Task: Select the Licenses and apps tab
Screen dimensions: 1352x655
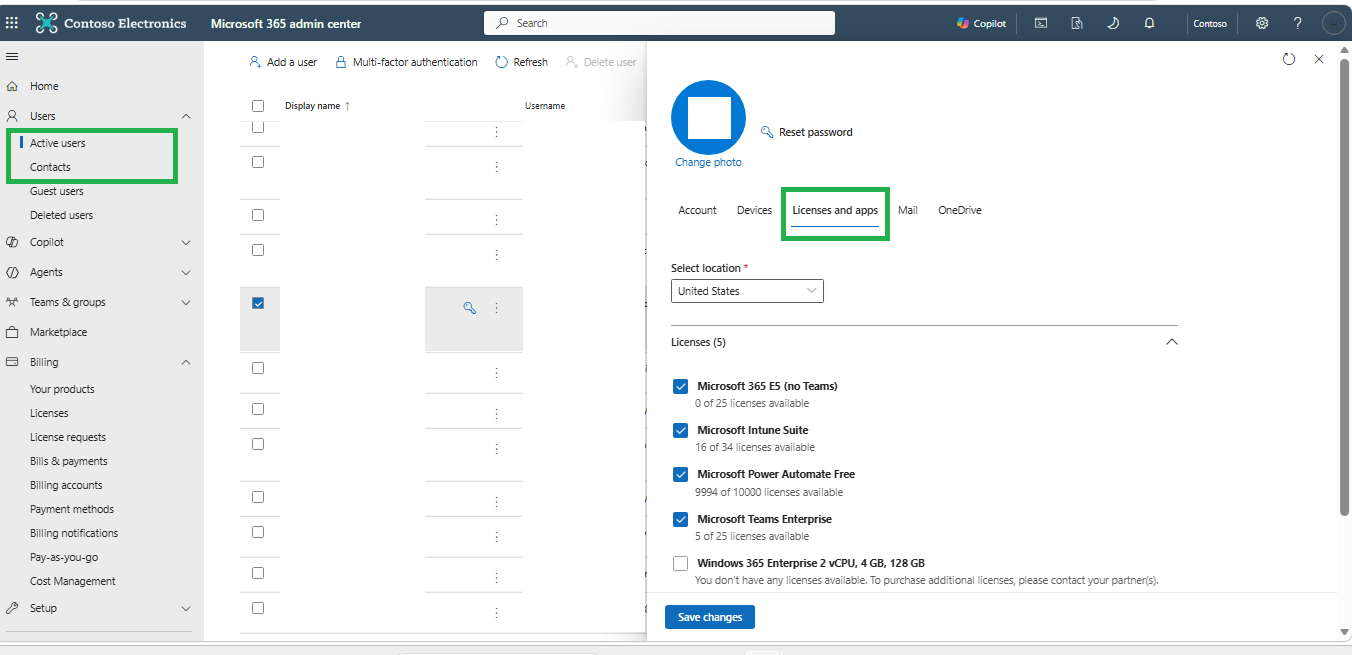Action: coord(835,210)
